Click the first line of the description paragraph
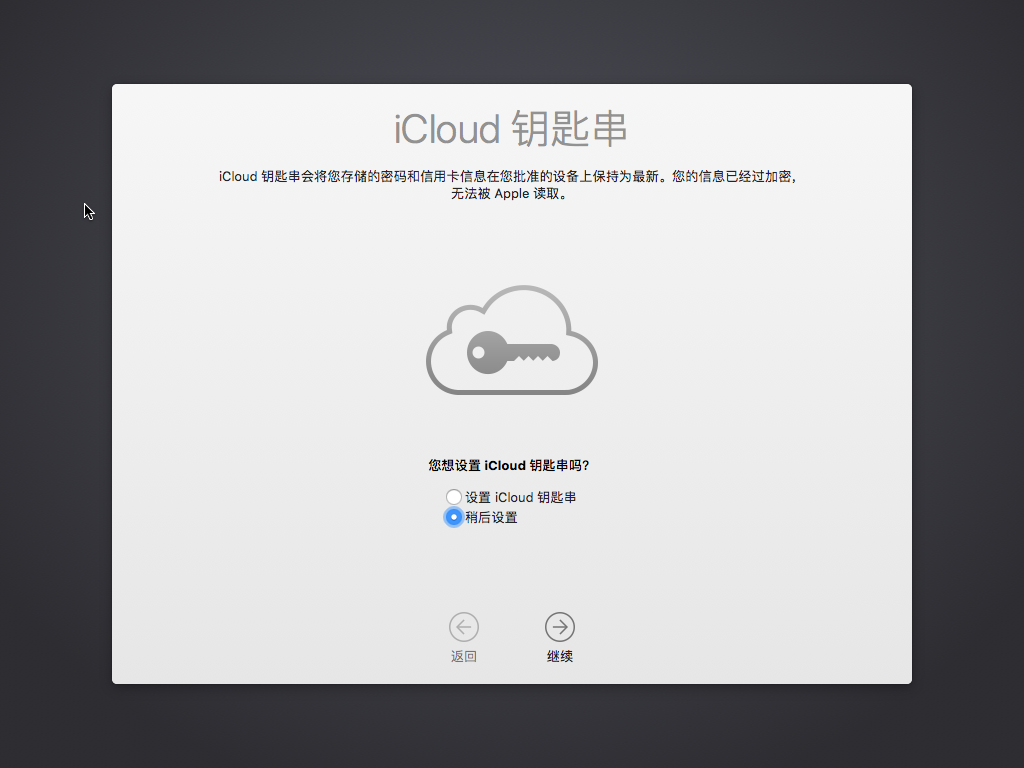Image resolution: width=1024 pixels, height=768 pixels. pyautogui.click(x=511, y=177)
